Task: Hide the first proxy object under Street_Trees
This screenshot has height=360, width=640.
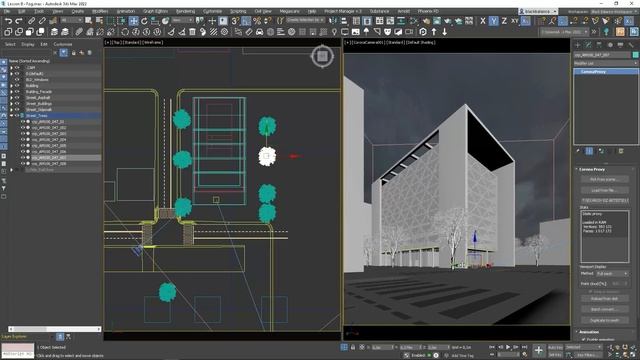Action: 23,122
